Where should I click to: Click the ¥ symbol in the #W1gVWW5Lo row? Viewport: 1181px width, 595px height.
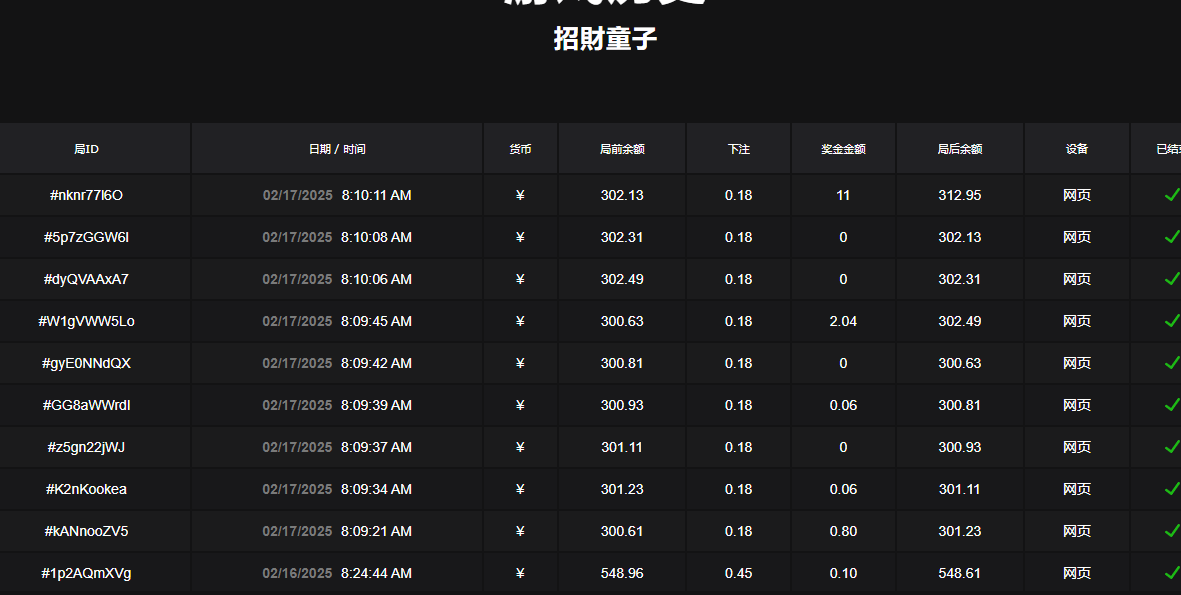pyautogui.click(x=519, y=321)
